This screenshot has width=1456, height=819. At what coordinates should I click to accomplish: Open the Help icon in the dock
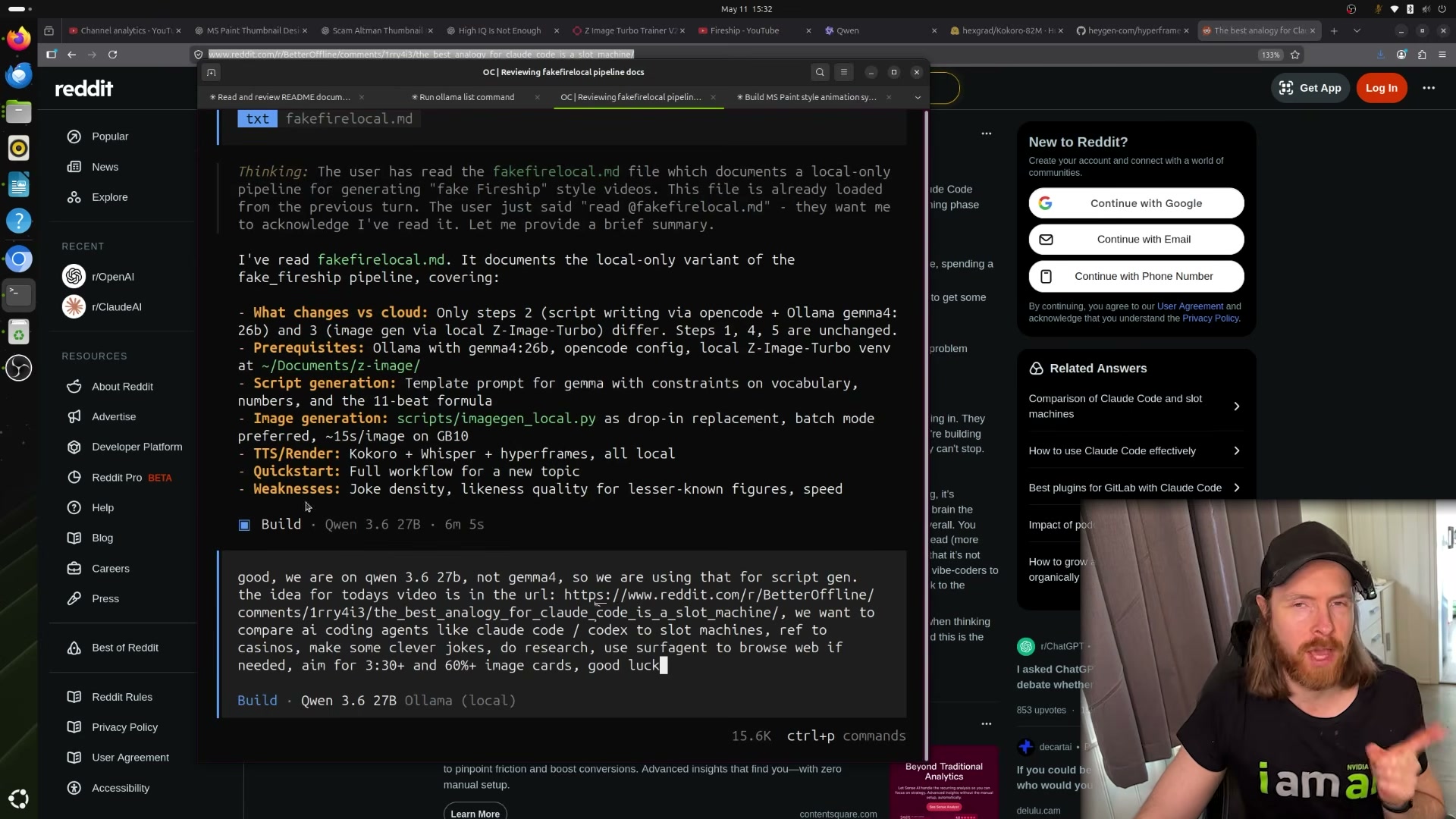19,221
